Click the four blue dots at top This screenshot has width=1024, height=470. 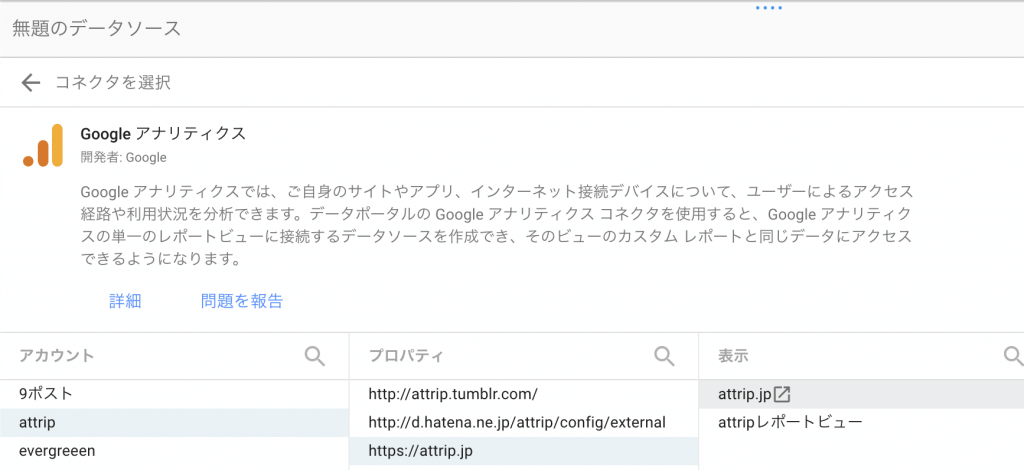(x=769, y=8)
